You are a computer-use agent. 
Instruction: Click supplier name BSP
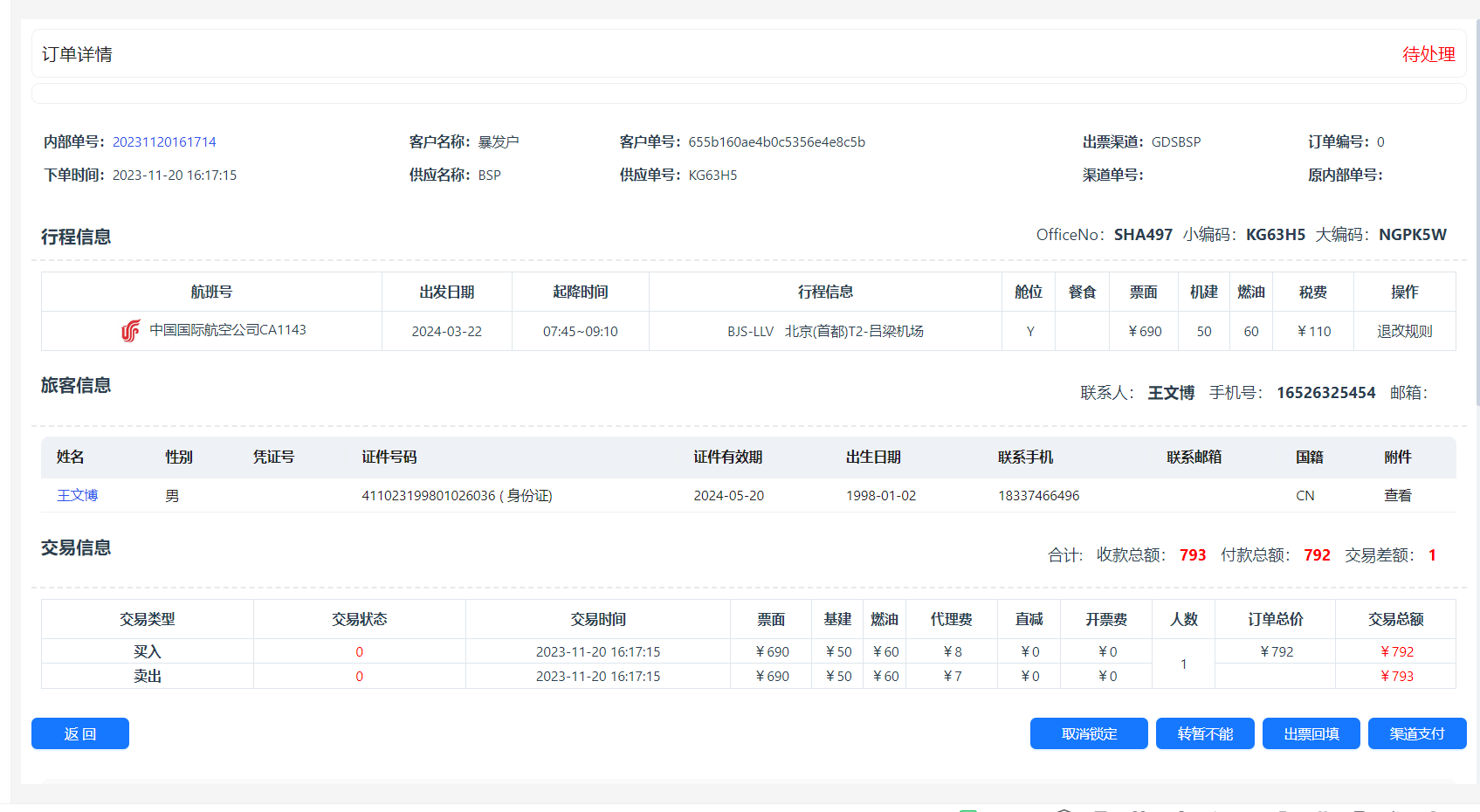[489, 175]
